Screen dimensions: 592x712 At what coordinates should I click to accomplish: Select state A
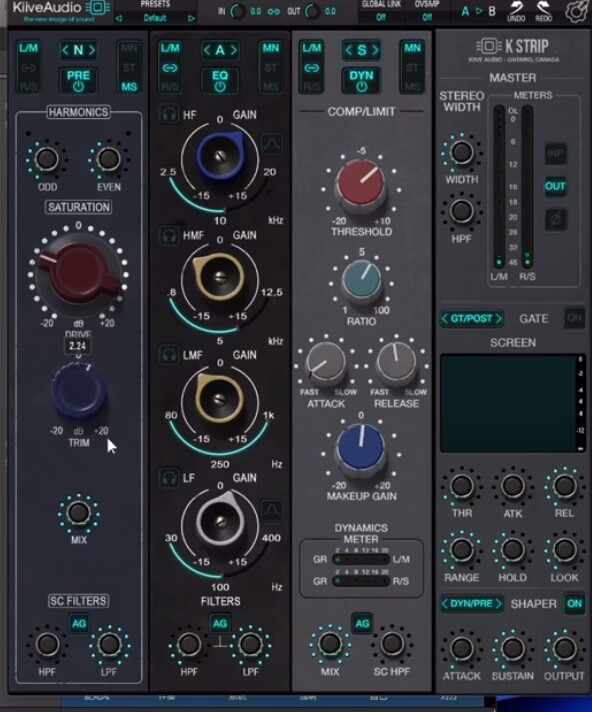pyautogui.click(x=465, y=11)
